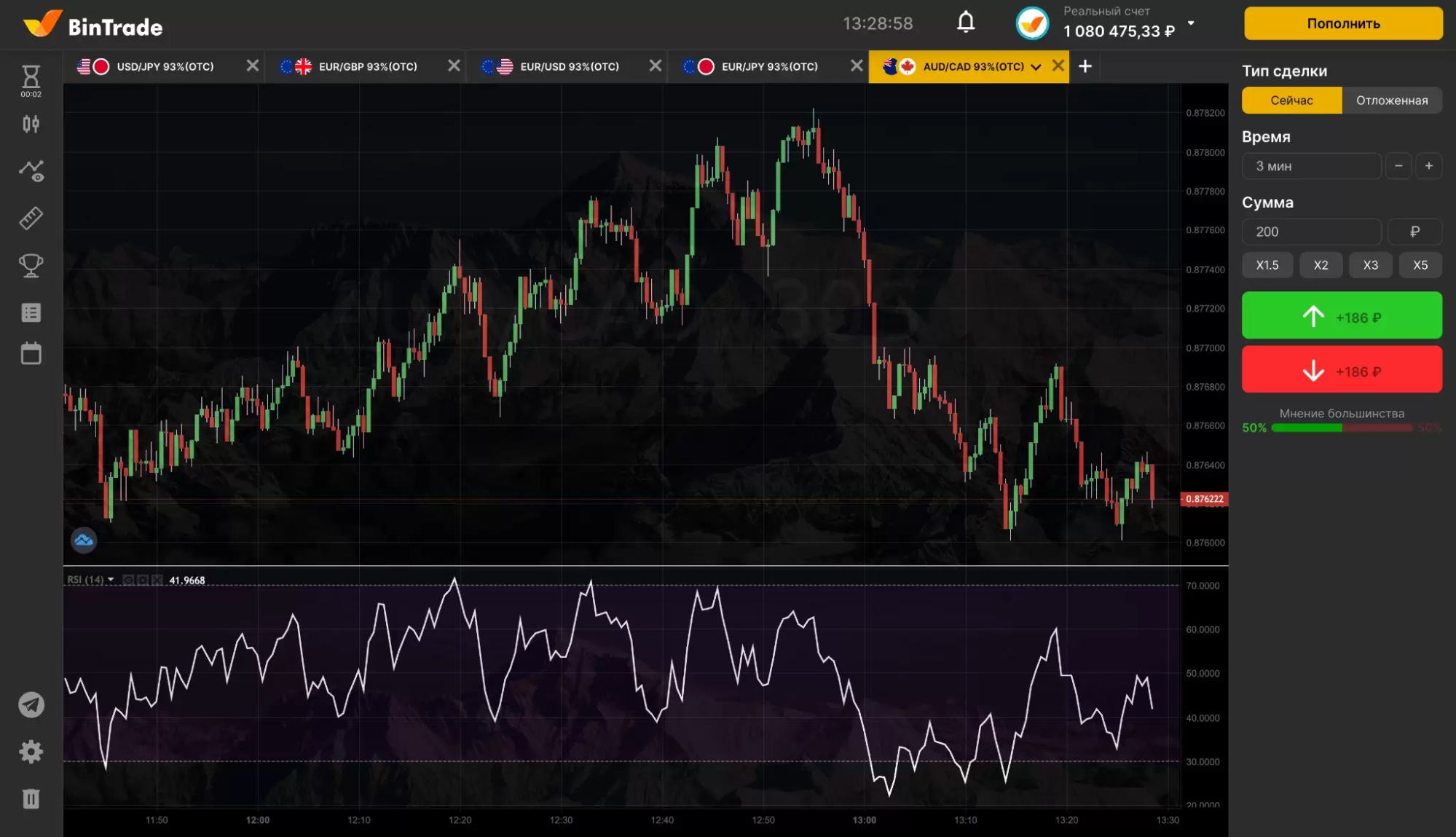
Task: Toggle the RSI indicator visibility eye
Action: point(129,580)
